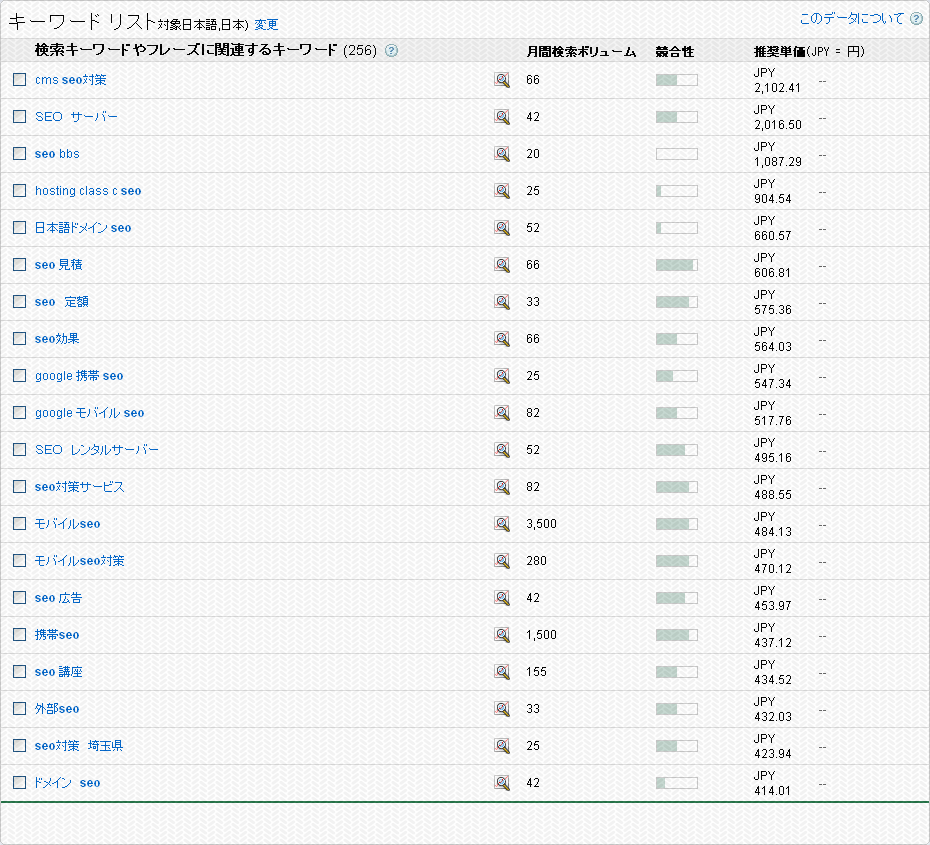The image size is (930, 845).
Task: Click the 変更 link for target language
Action: coord(266,24)
